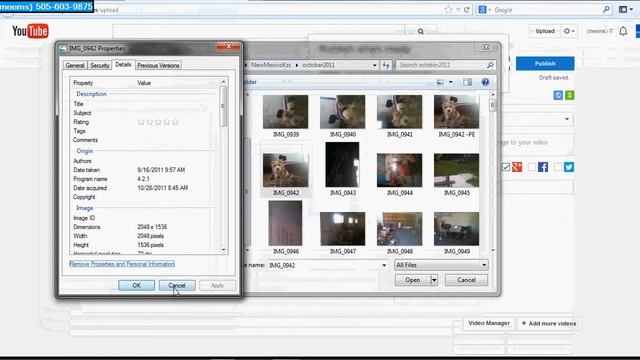Click the search icon in Search october2011 box
The image size is (640, 360).
tap(490, 65)
